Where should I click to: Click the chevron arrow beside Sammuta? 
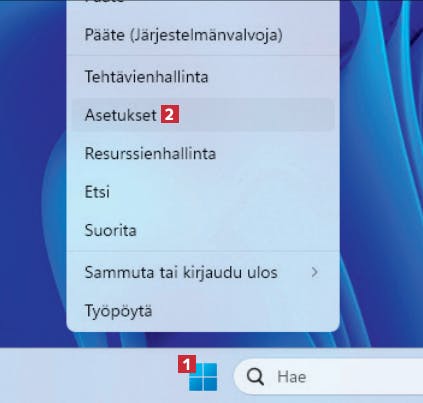click(x=314, y=272)
